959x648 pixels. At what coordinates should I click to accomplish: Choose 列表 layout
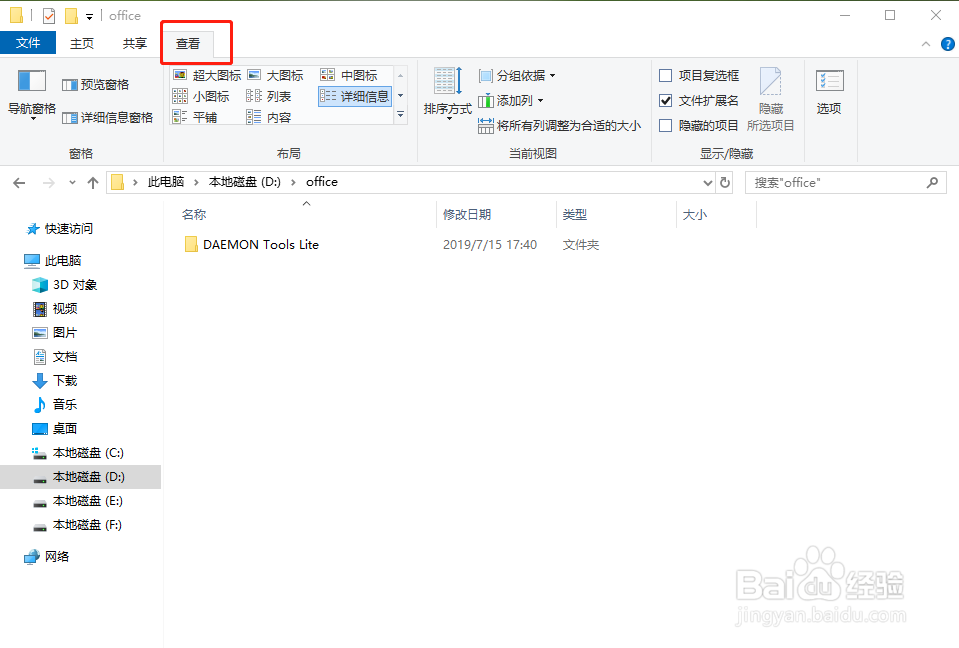coord(268,96)
